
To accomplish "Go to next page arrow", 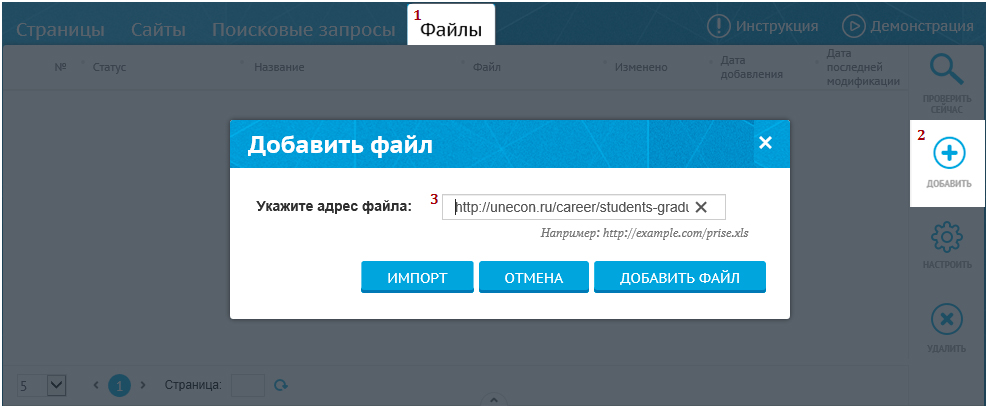I will pyautogui.click(x=143, y=385).
